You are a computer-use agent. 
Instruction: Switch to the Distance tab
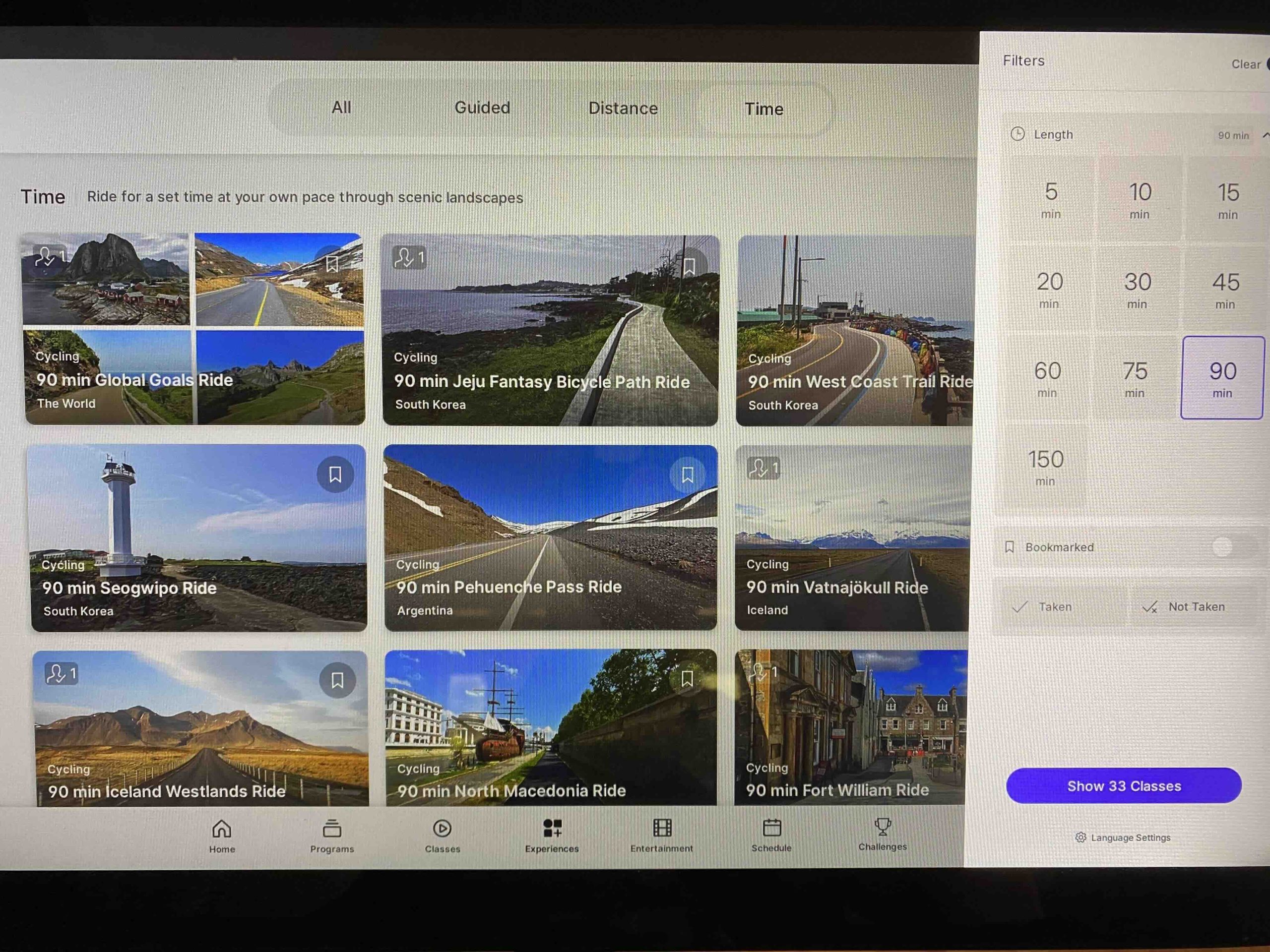click(623, 109)
